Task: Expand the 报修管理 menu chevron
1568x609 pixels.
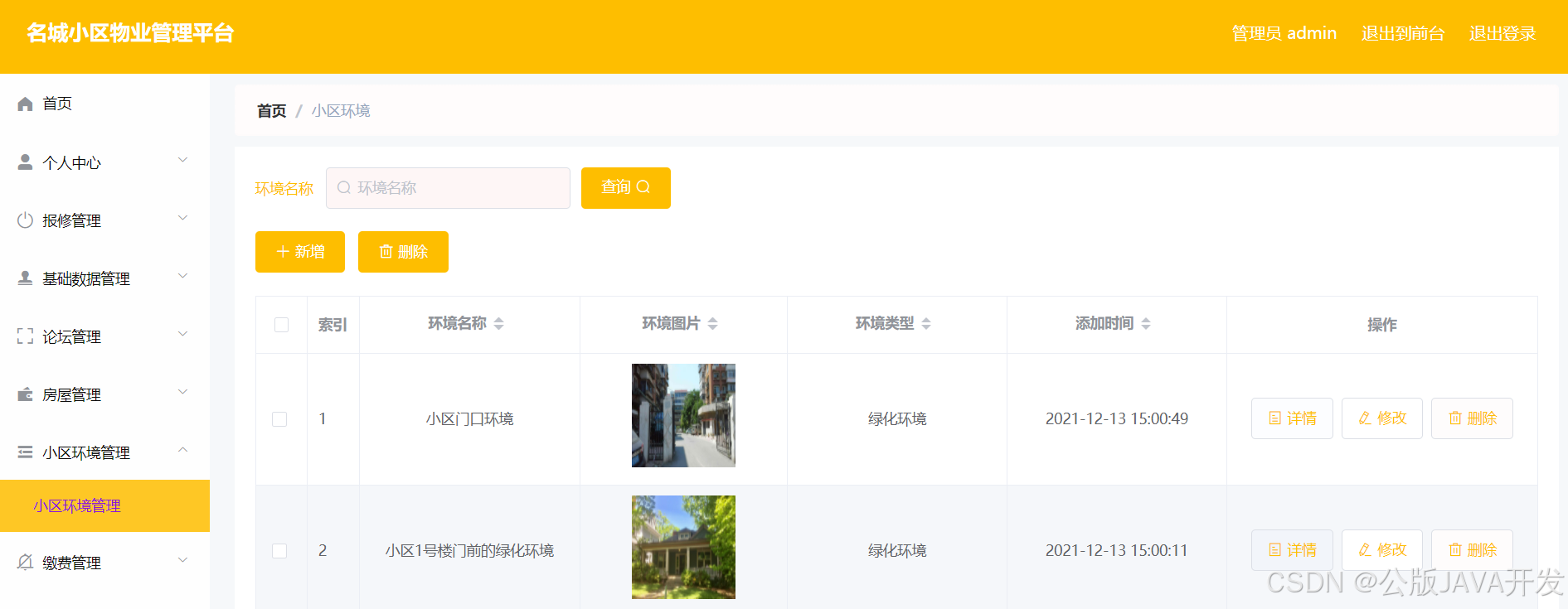Action: click(x=183, y=218)
